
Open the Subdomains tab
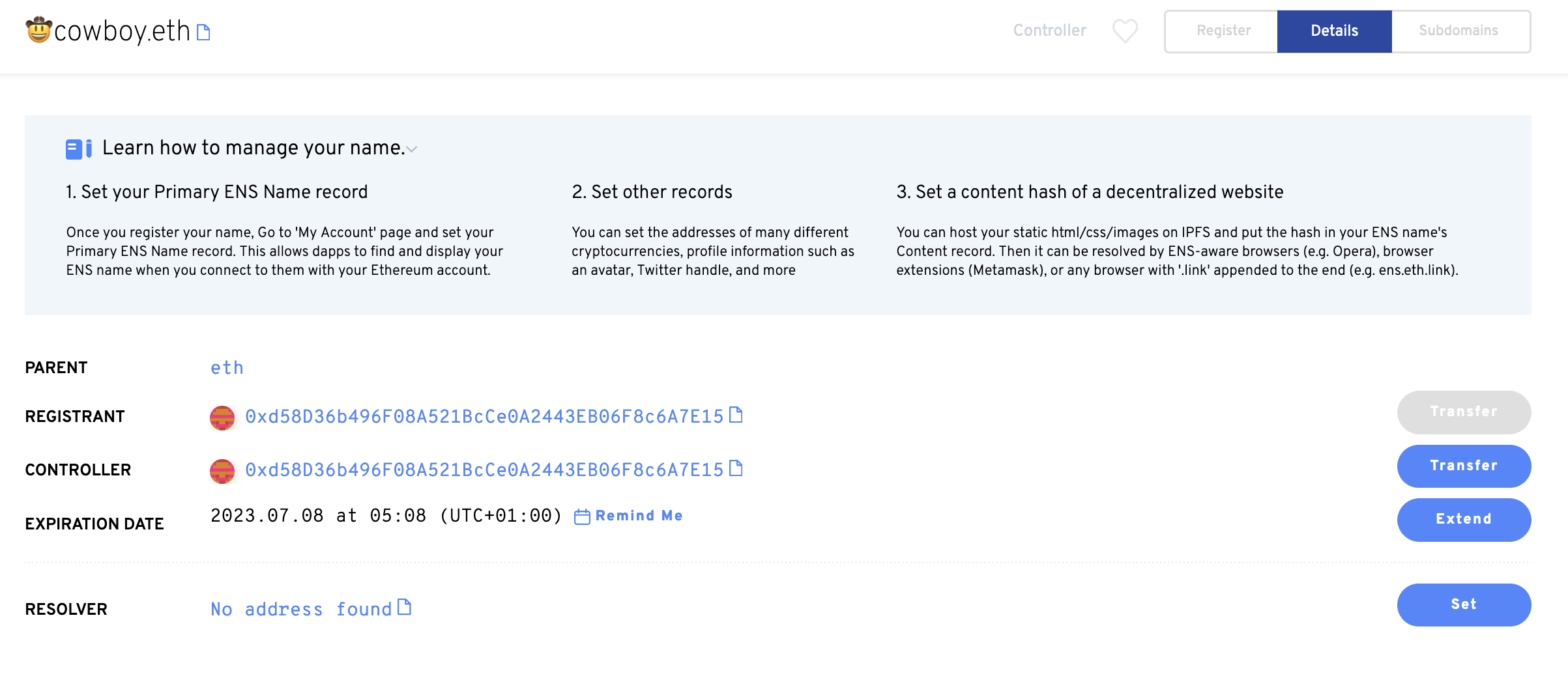1459,31
